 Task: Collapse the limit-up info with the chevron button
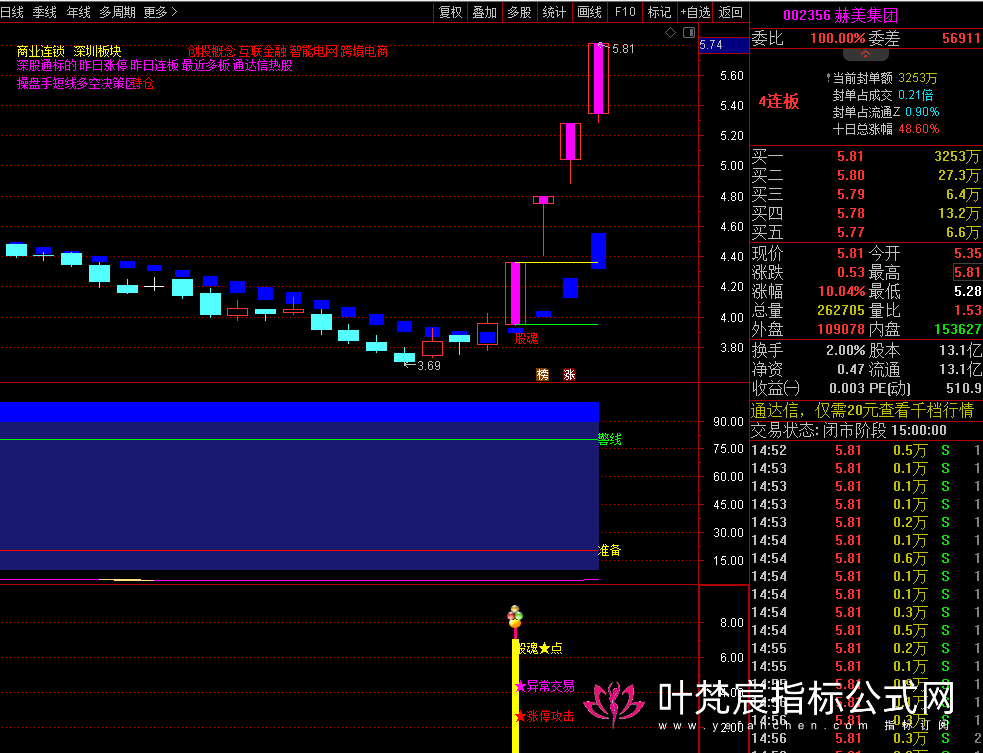pos(866,55)
